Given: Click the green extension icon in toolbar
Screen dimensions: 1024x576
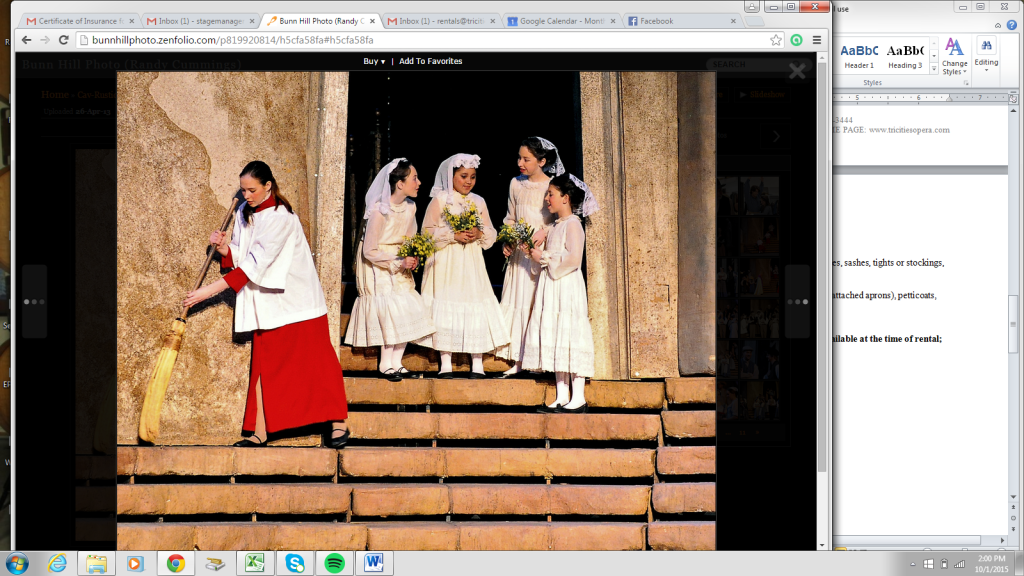Looking at the screenshot, I should click(x=796, y=40).
